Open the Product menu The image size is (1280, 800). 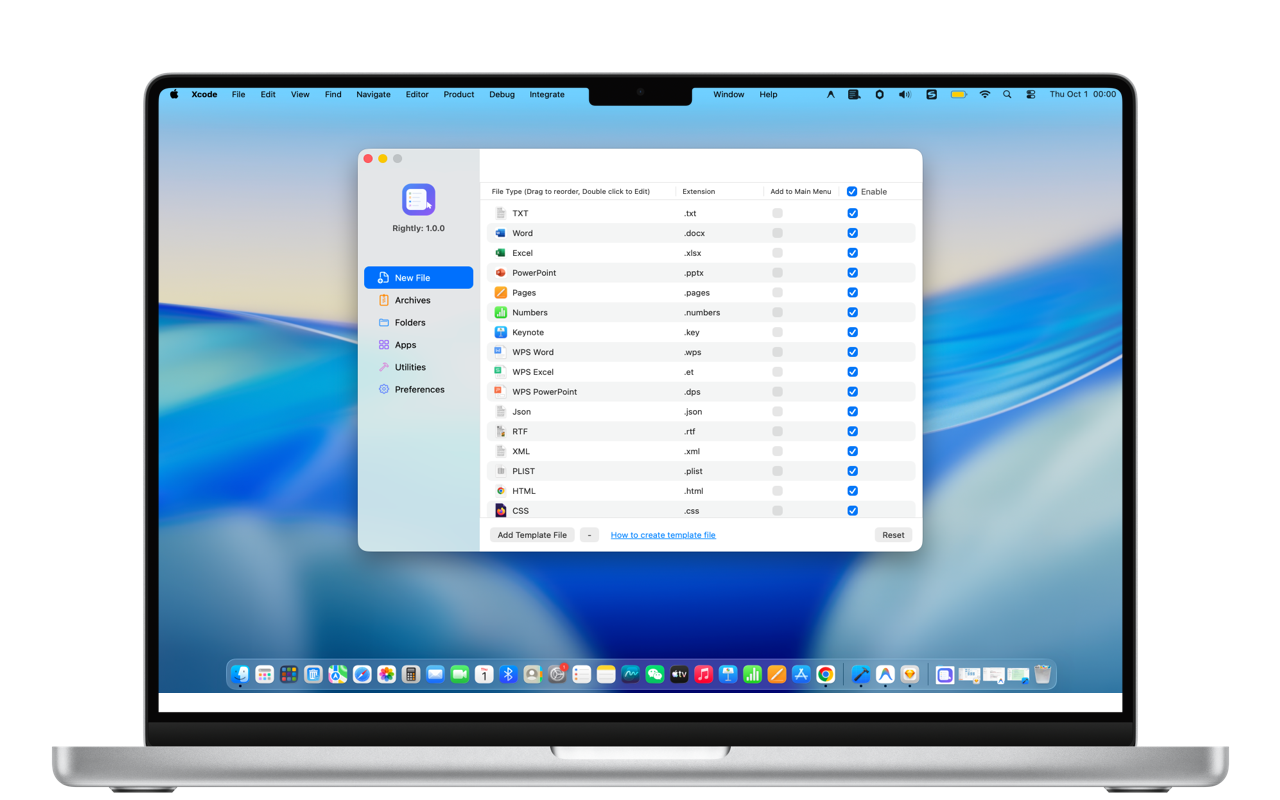[x=459, y=95]
